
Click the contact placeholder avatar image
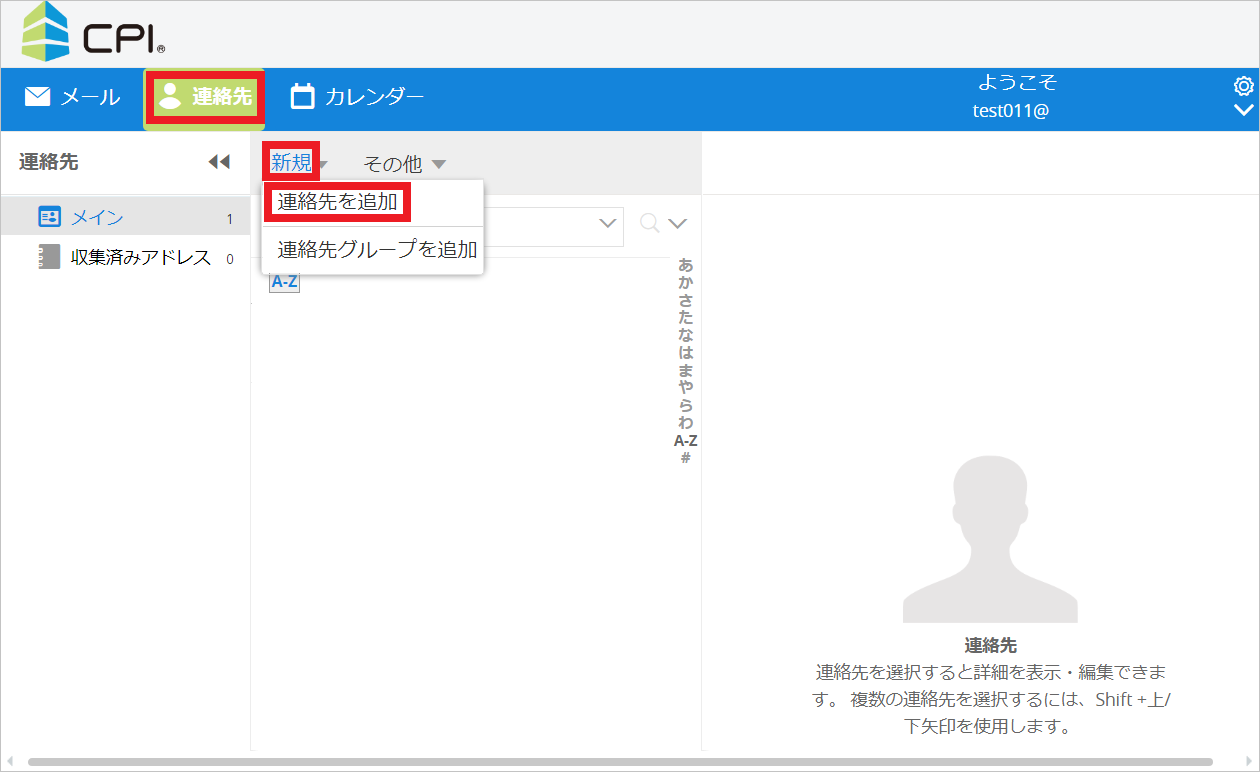pos(989,540)
